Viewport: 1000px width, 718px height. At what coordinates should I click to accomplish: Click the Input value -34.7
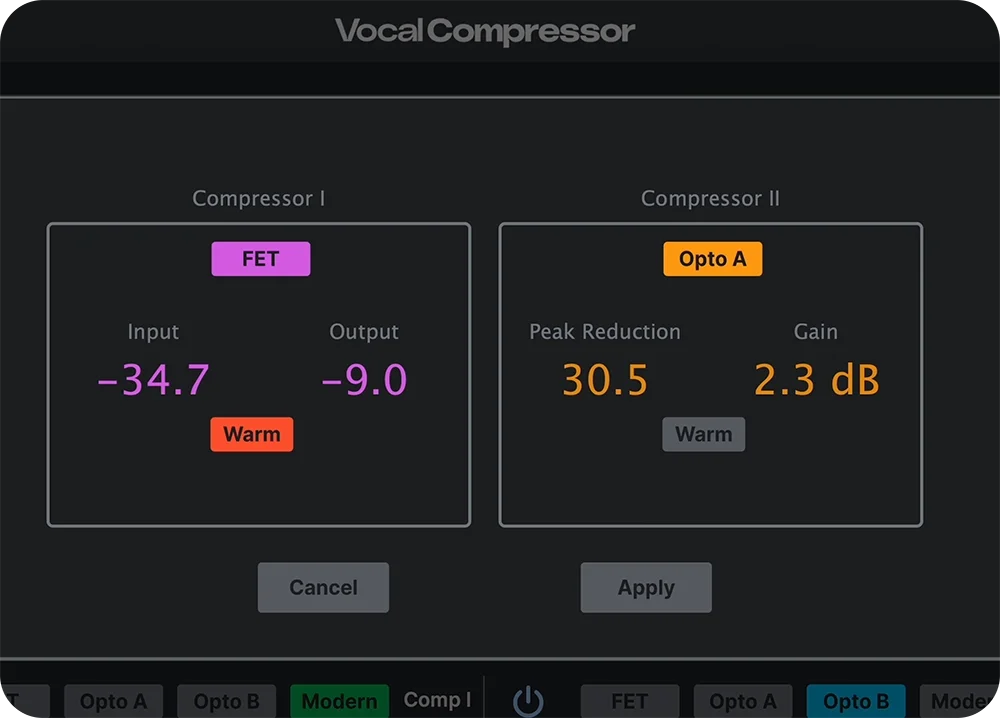(x=153, y=380)
